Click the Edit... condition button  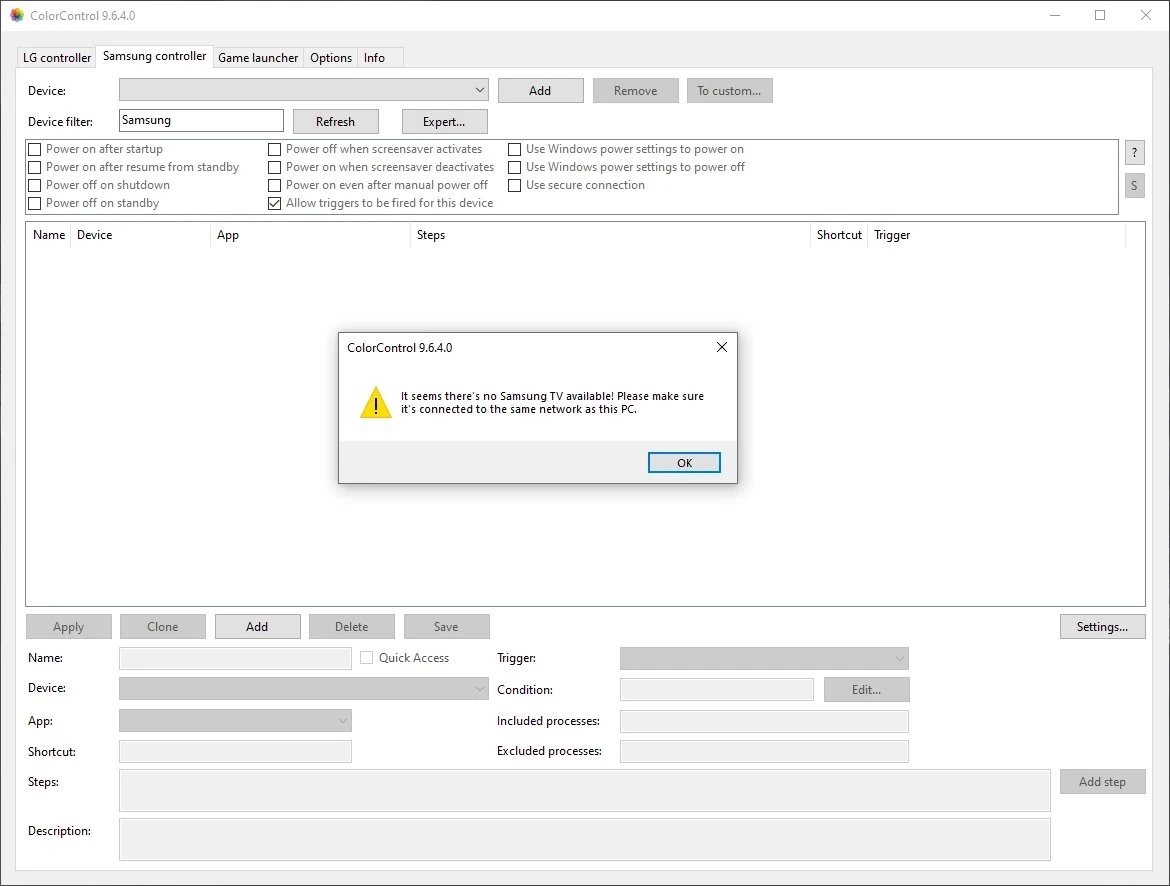coord(866,690)
